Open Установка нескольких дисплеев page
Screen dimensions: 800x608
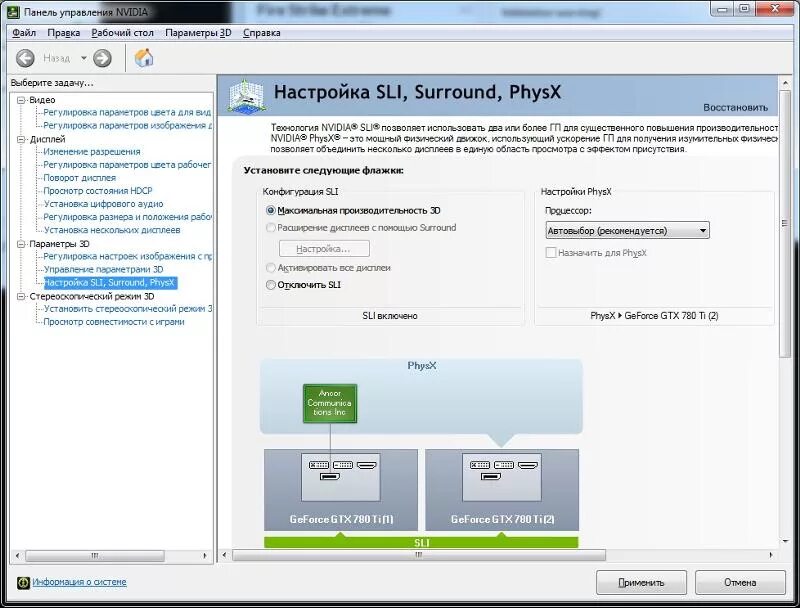tap(112, 230)
